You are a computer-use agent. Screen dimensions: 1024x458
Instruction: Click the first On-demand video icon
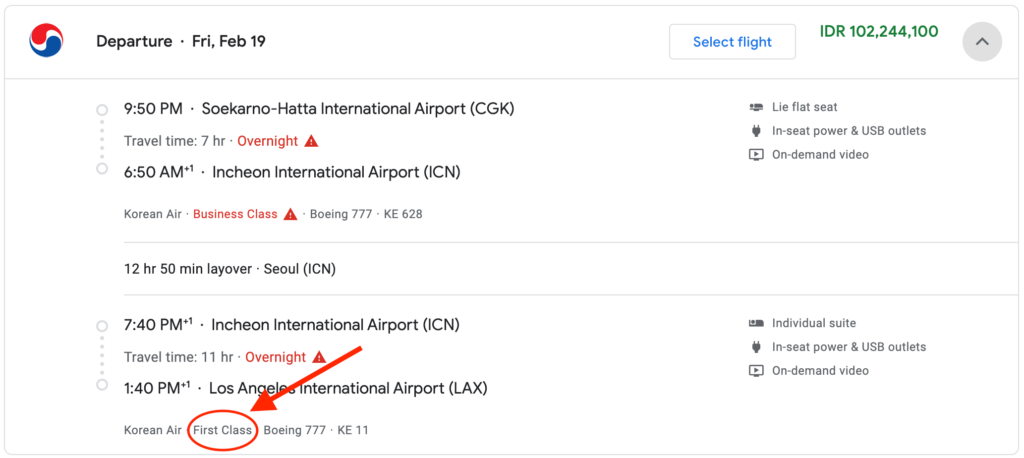coord(756,155)
